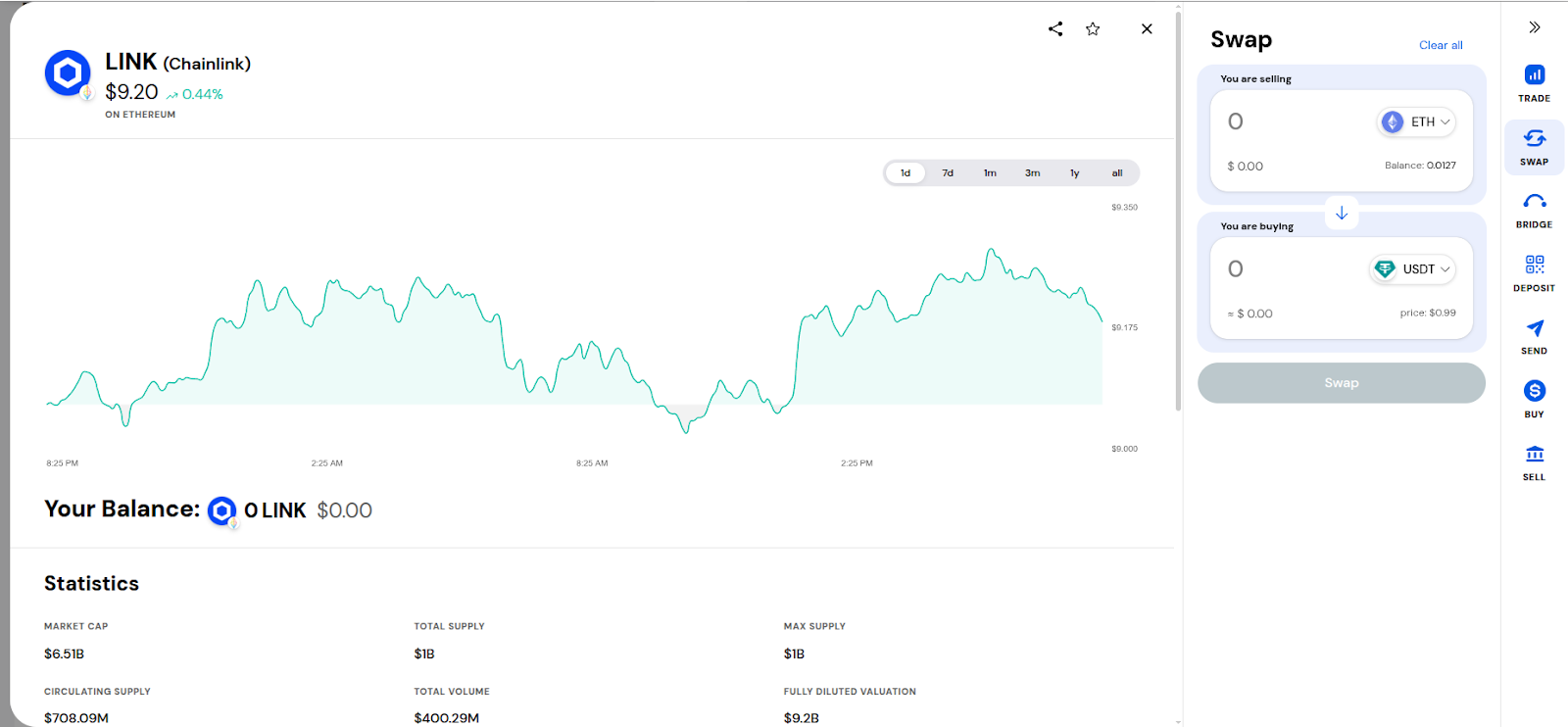Open the Swap section in sidebar
This screenshot has height=727, width=1568.
[1535, 147]
